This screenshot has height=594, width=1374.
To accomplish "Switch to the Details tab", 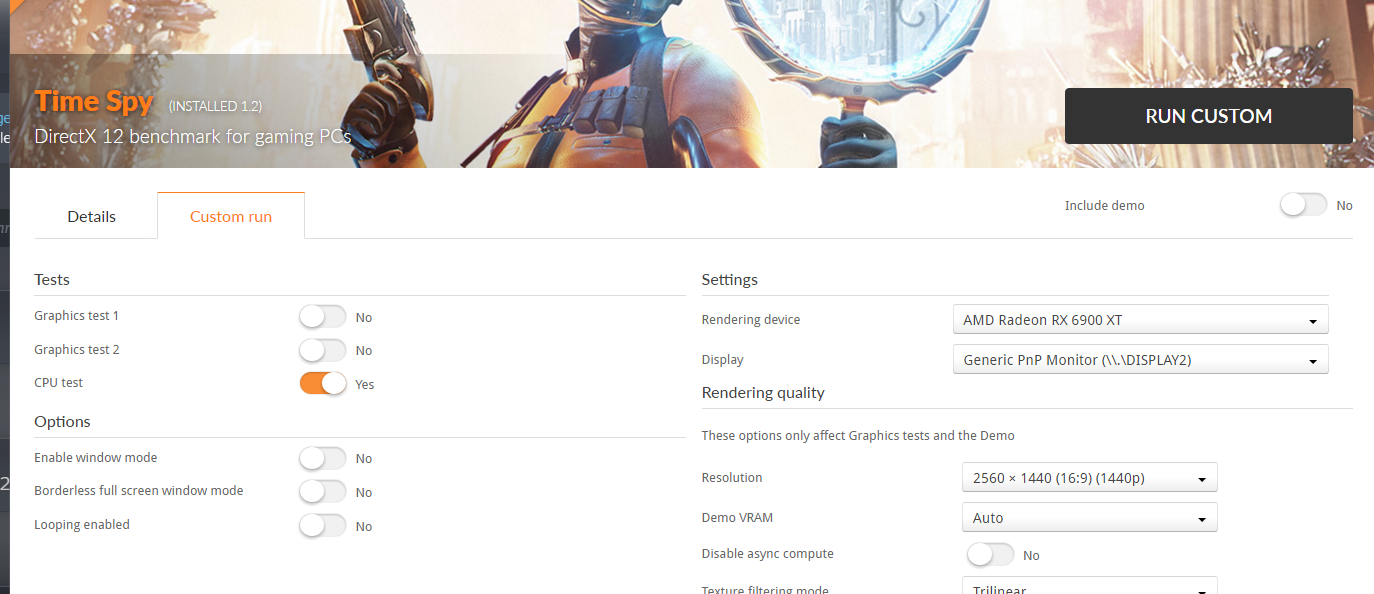I will (92, 216).
